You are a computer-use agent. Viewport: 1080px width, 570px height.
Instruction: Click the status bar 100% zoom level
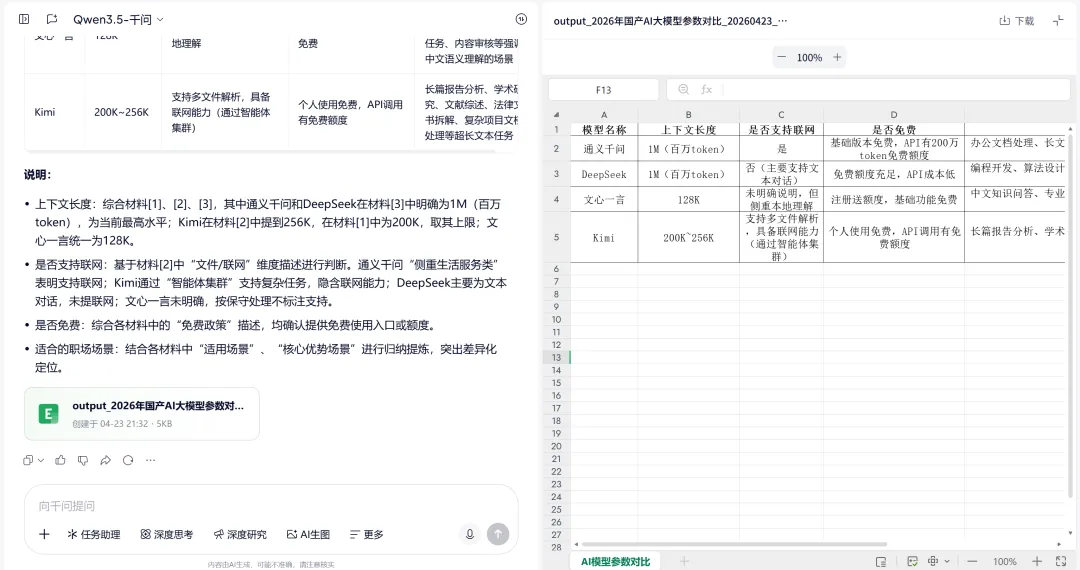tap(1004, 562)
